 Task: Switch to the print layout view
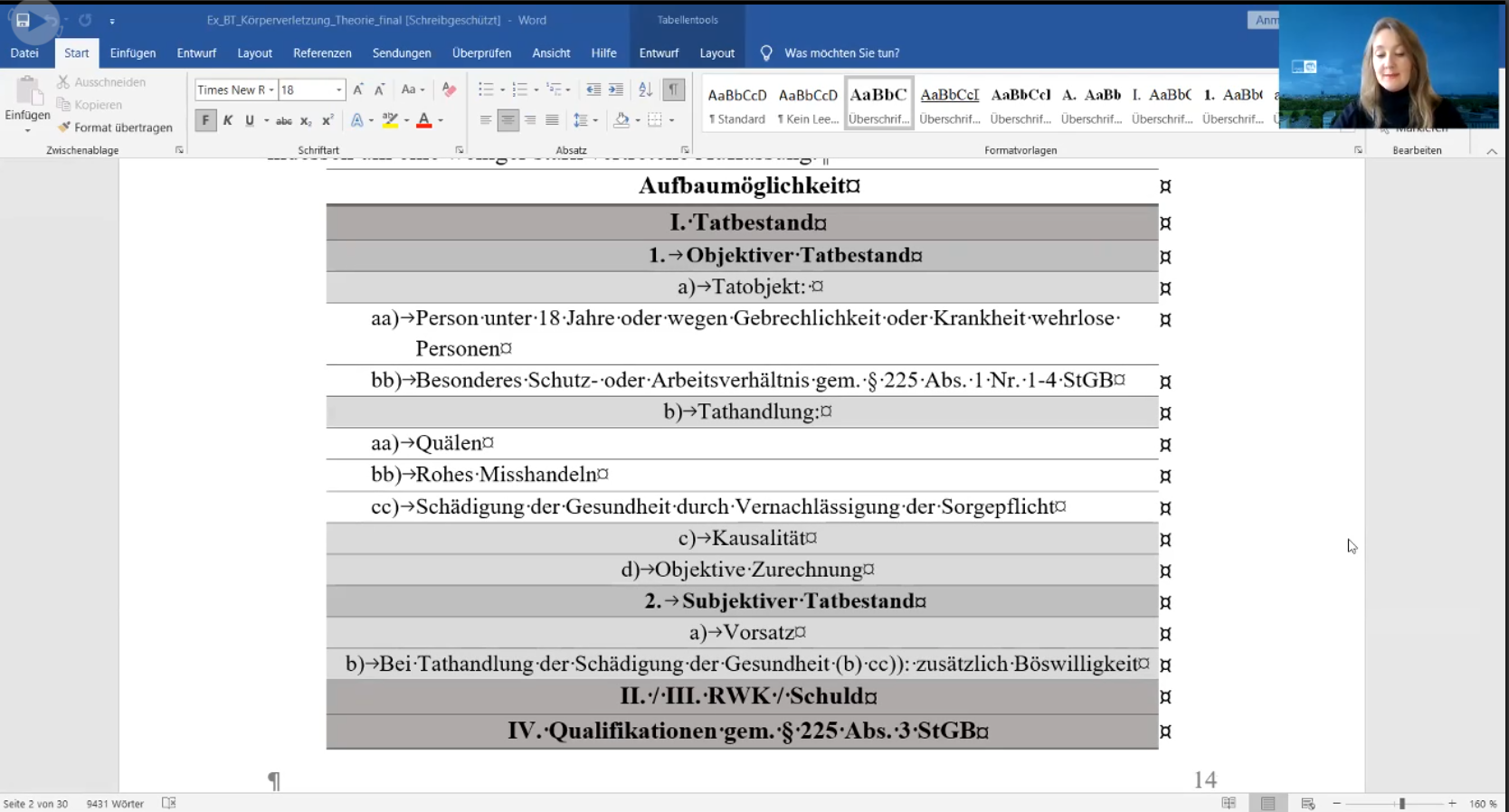pyautogui.click(x=1268, y=803)
